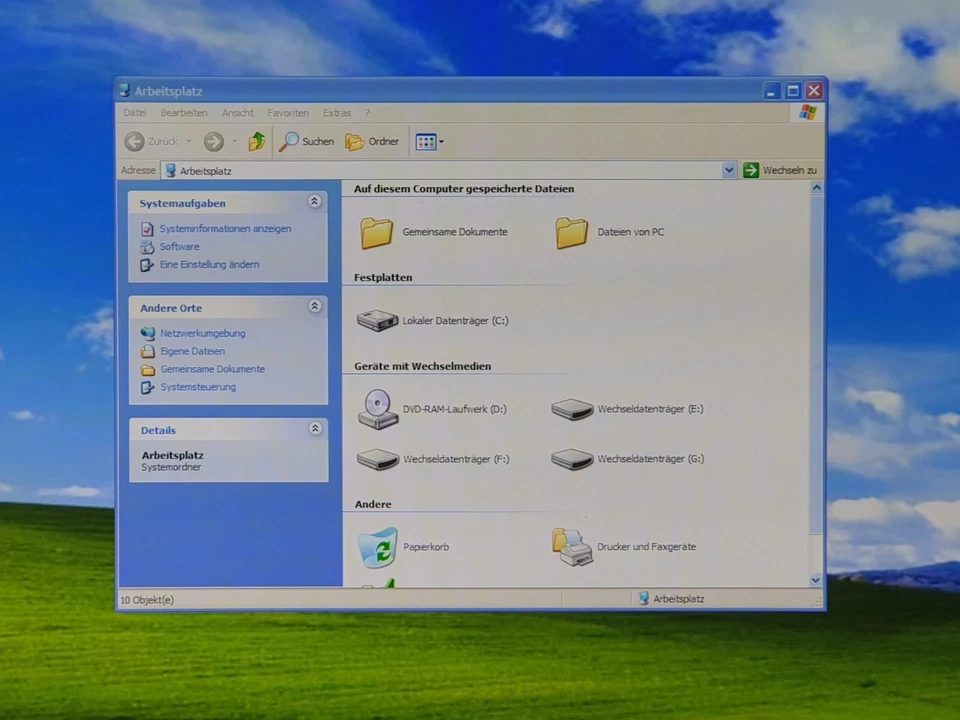The image size is (960, 720).
Task: Click the green forward arrow button
Action: [214, 141]
